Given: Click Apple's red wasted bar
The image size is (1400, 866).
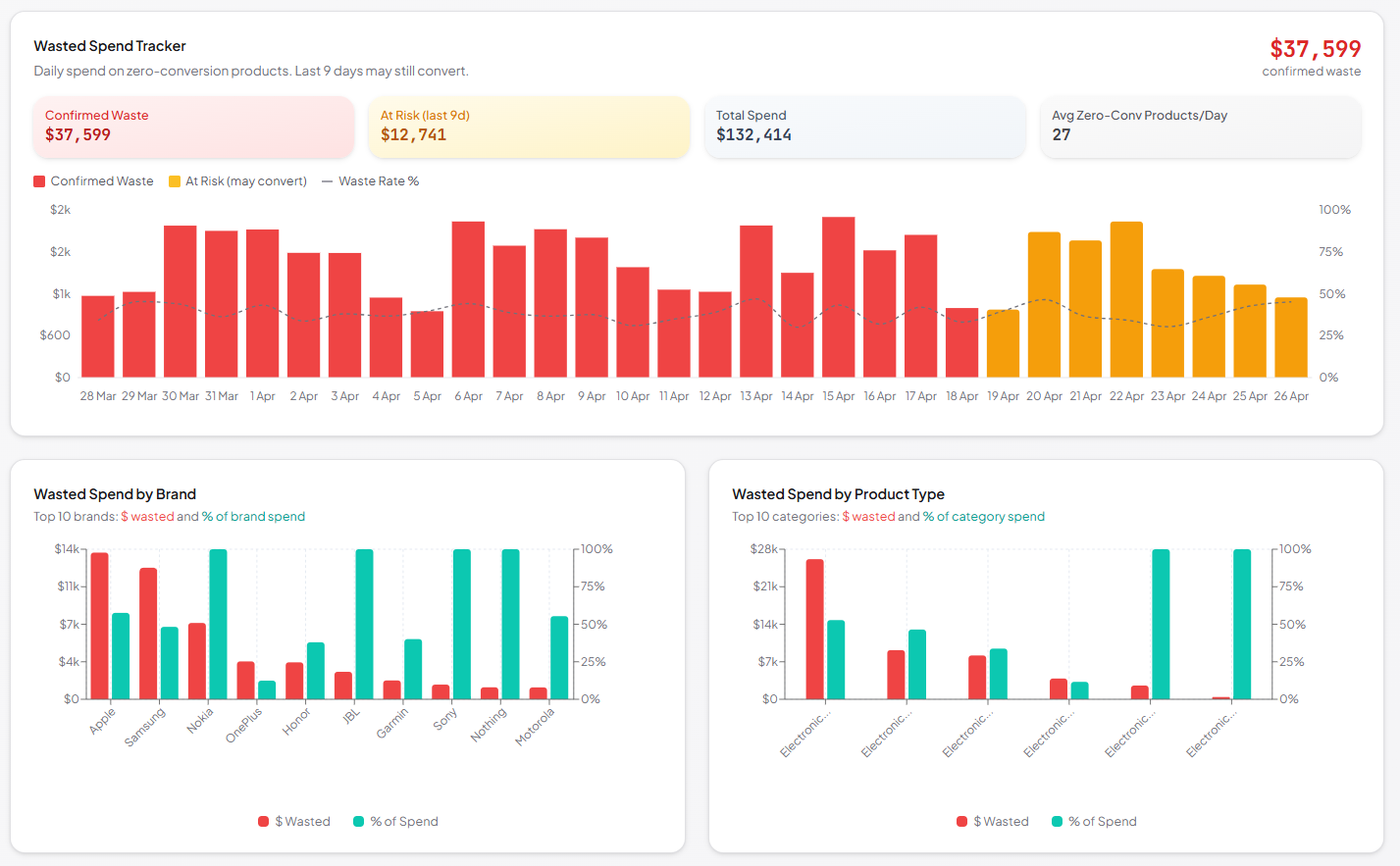Looking at the screenshot, I should tap(99, 626).
